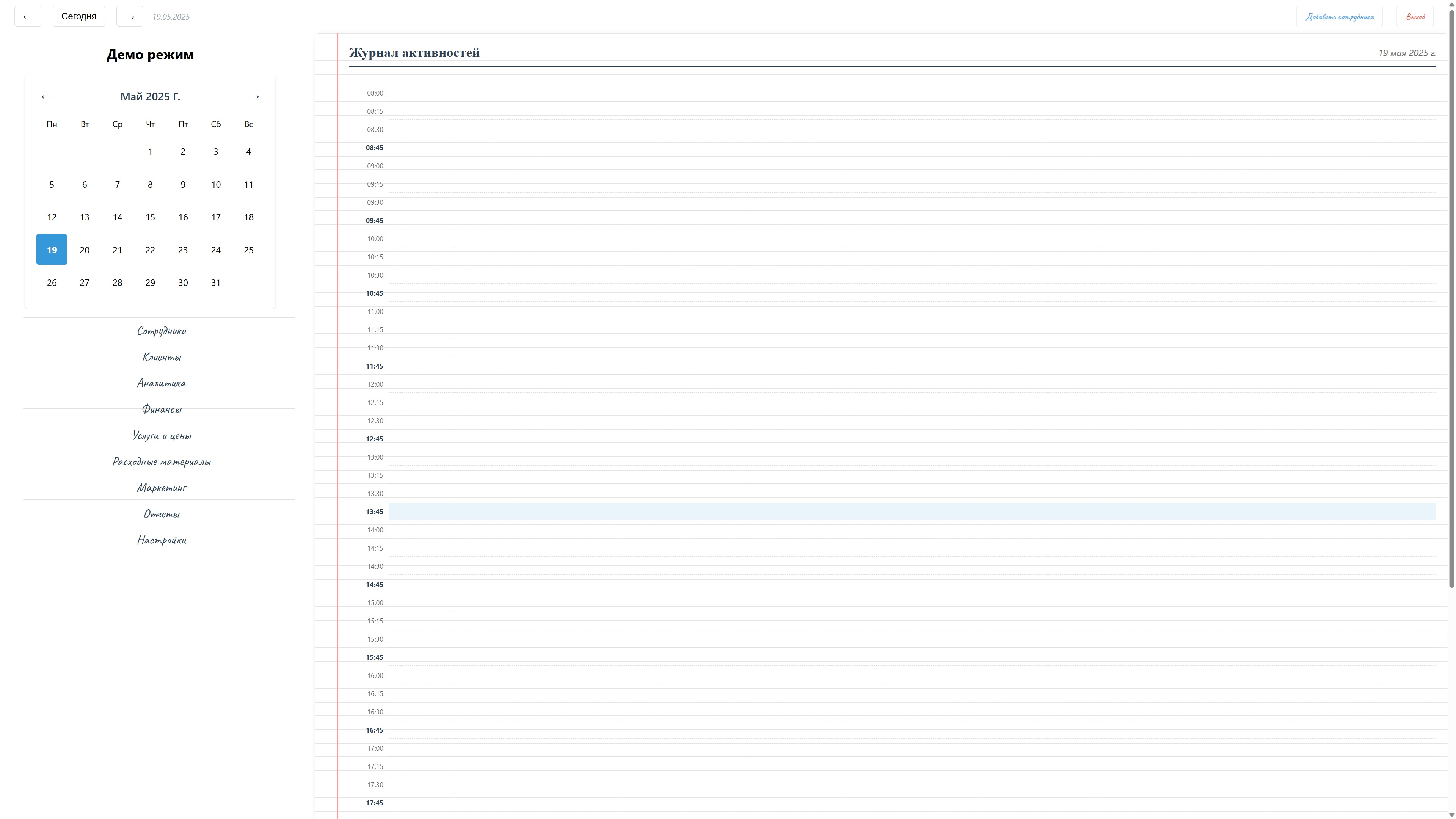Select May 28 in the calendar
This screenshot has width=1456, height=819.
click(117, 282)
